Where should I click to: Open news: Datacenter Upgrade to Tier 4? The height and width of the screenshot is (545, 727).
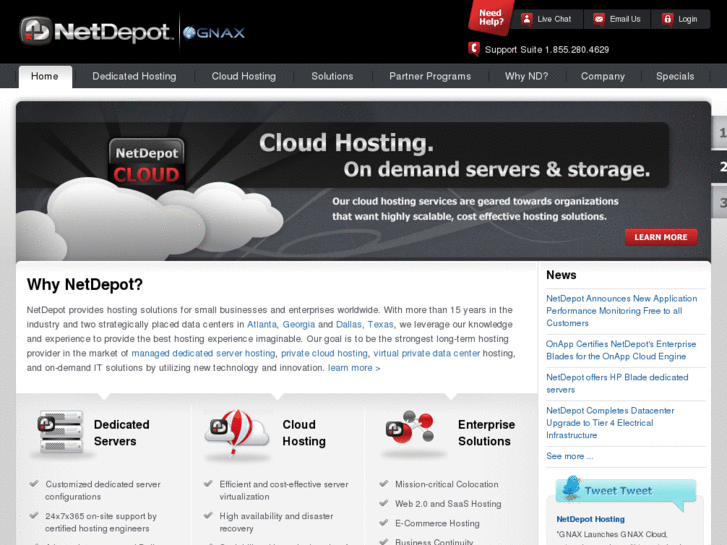click(610, 423)
